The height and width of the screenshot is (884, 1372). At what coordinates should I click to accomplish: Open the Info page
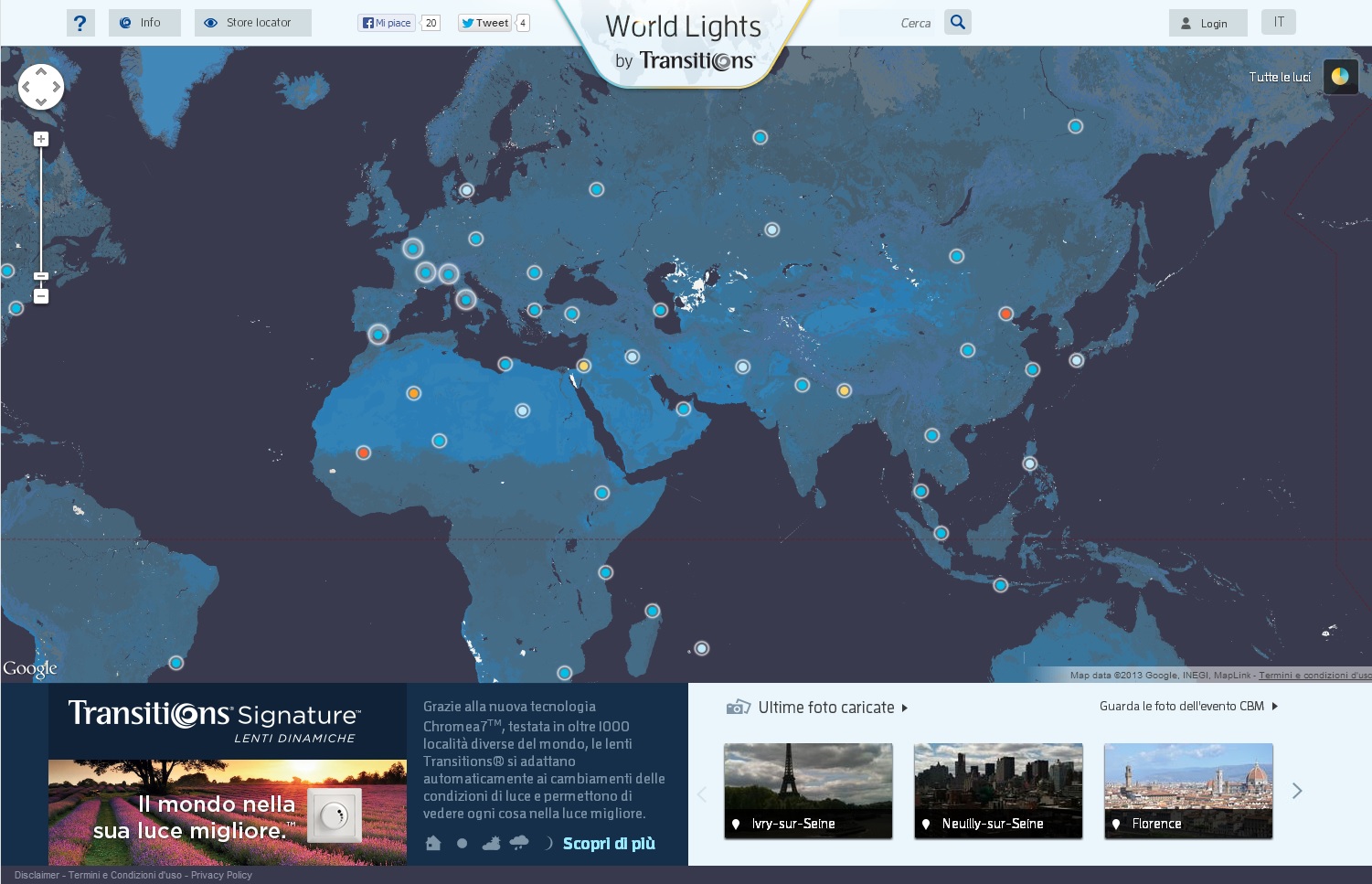(x=144, y=23)
